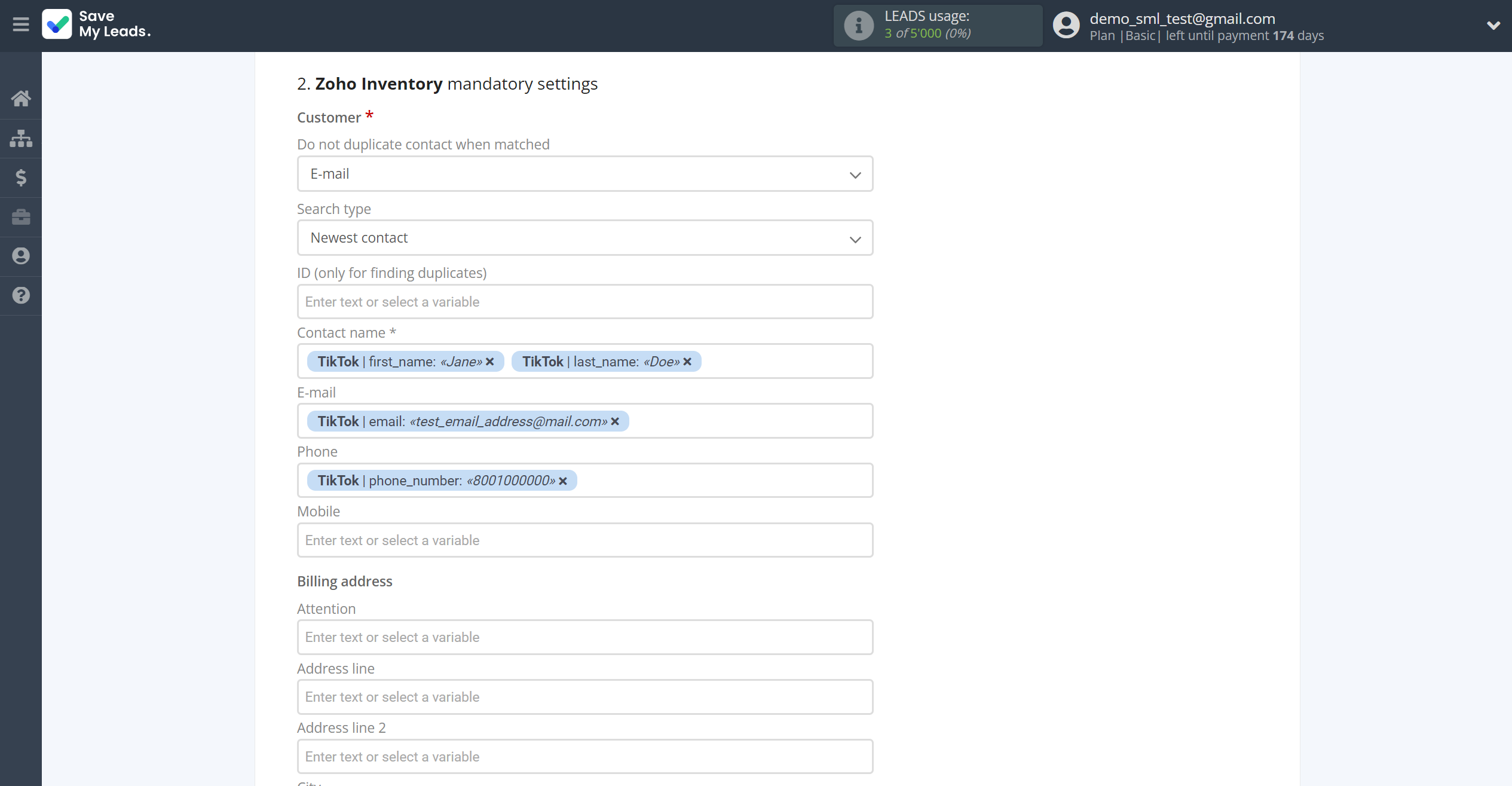1512x786 pixels.
Task: Open the Search type Newest contact dropdown
Action: tap(585, 238)
